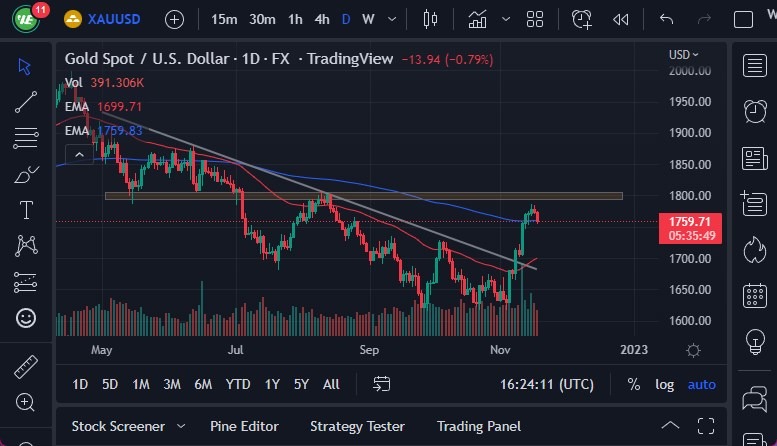Choose the brush drawing tool
Image resolution: width=777 pixels, height=446 pixels.
[26, 174]
